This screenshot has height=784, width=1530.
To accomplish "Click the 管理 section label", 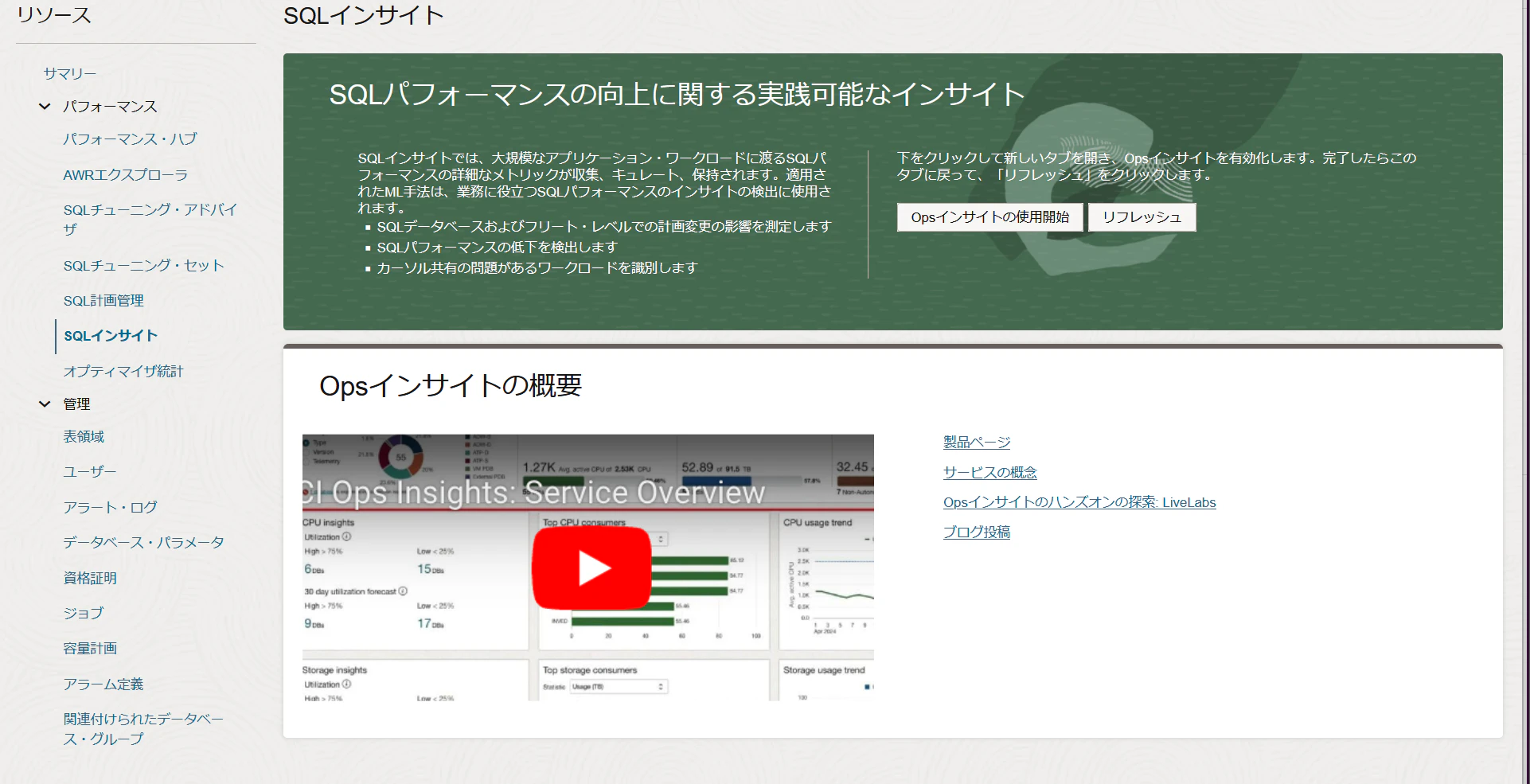I will click(x=76, y=404).
